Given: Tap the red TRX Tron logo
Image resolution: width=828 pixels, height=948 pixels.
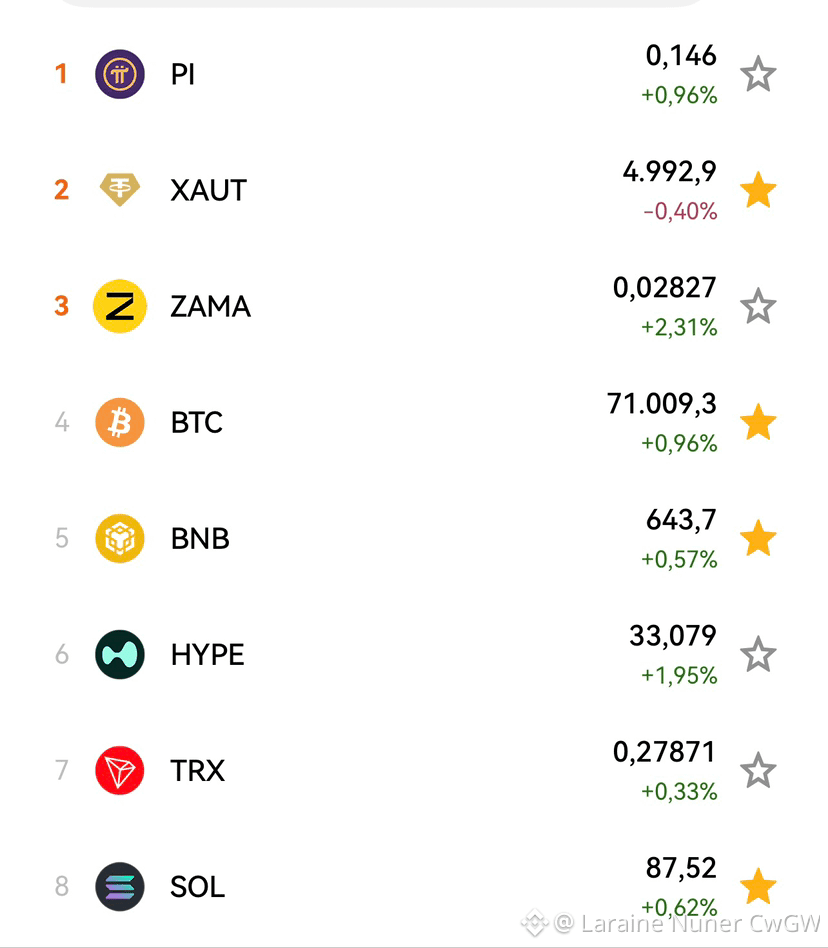Looking at the screenshot, I should (120, 770).
